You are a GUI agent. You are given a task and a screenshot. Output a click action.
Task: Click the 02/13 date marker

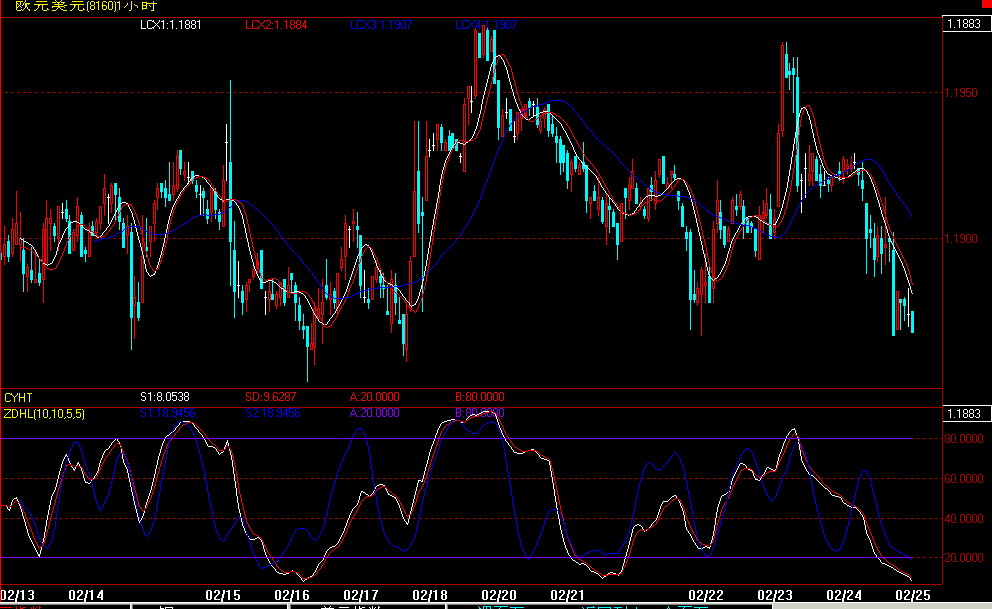pos(18,595)
